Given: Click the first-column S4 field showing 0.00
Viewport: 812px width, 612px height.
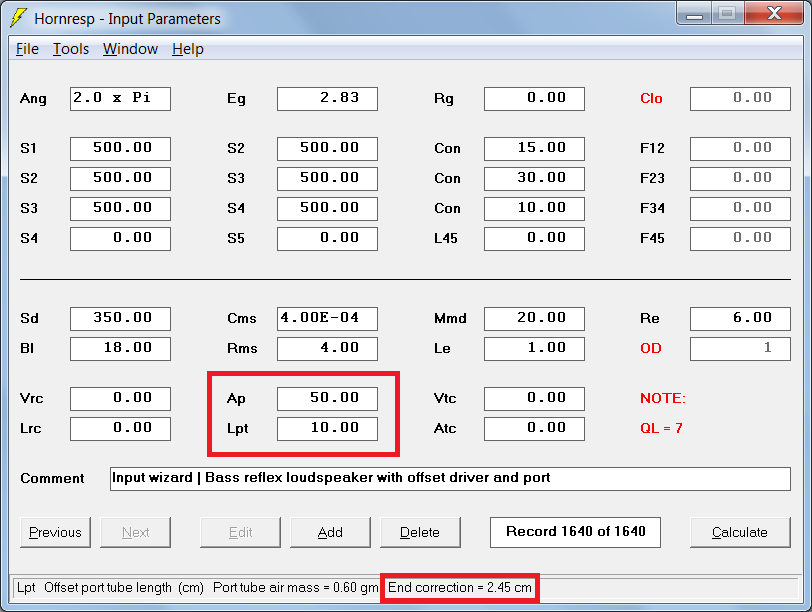Looking at the screenshot, I should [120, 239].
